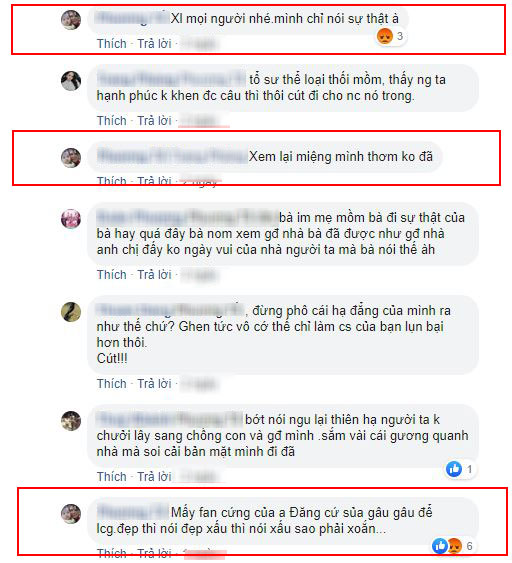Click thumbs-up reaction on 'bớt nói ngu' comment
Screen dimensions: 512x563
(x=454, y=469)
